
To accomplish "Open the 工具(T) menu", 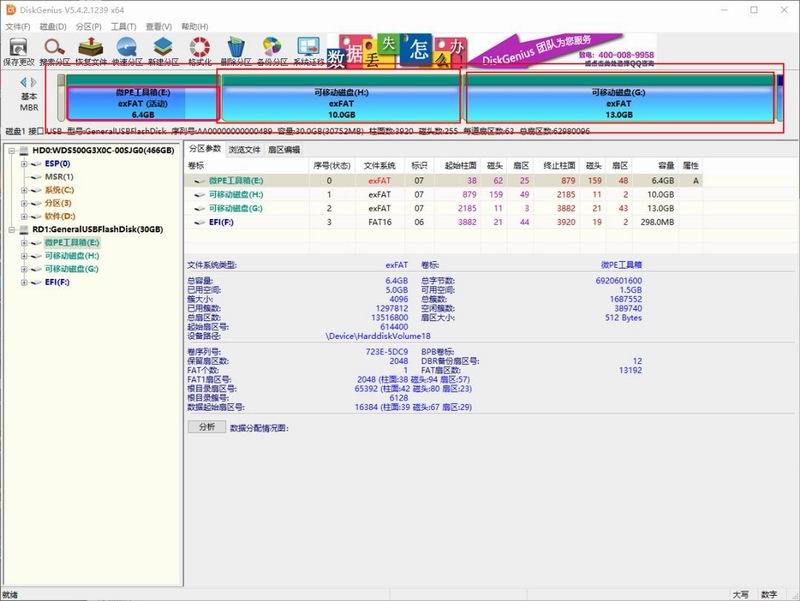I will coord(123,26).
